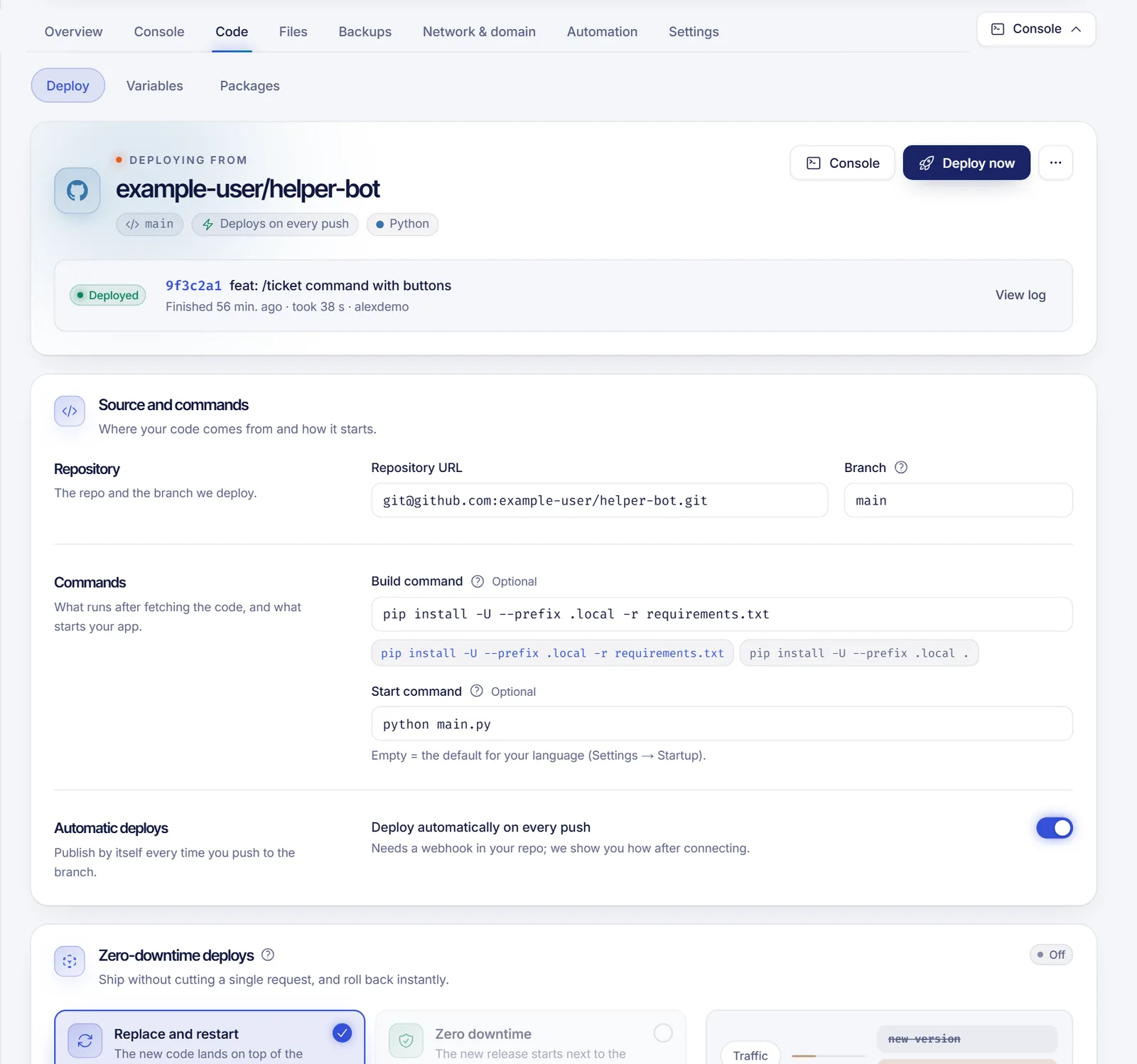Image resolution: width=1137 pixels, height=1064 pixels.
Task: Click the Deployed status badge
Action: [108, 295]
